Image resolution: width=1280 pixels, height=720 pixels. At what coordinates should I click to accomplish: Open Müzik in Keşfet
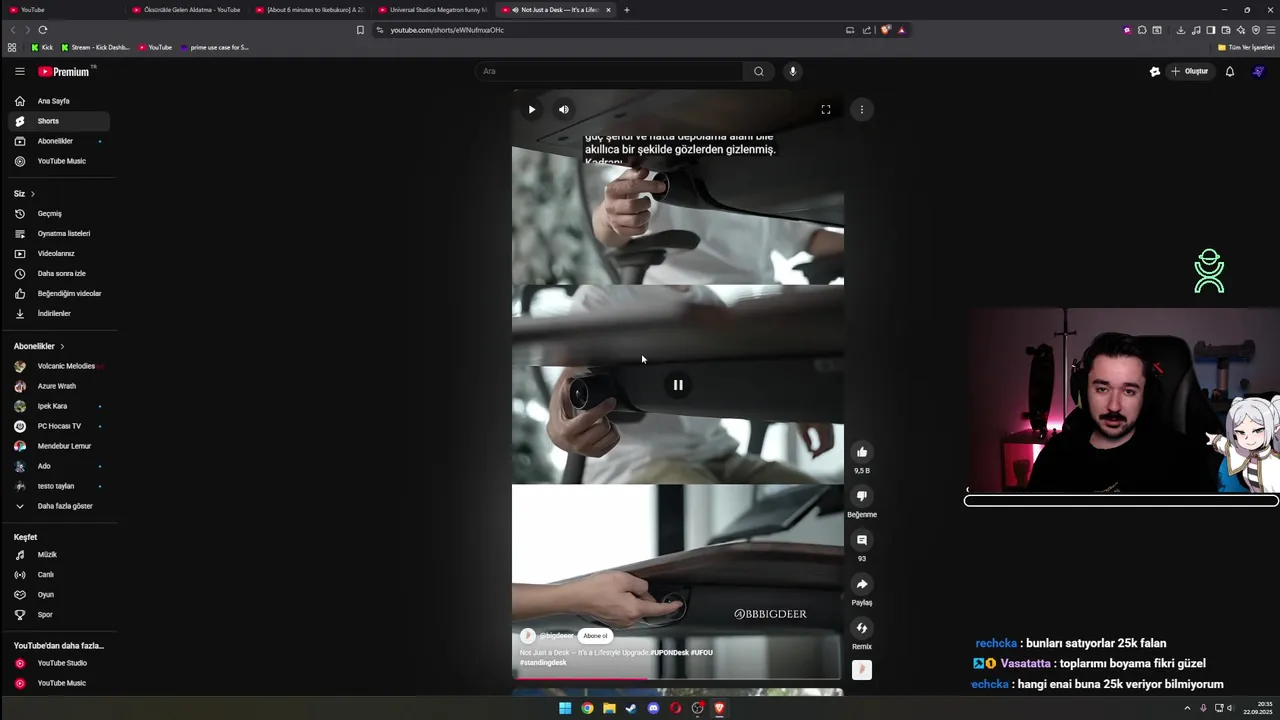click(x=59, y=555)
